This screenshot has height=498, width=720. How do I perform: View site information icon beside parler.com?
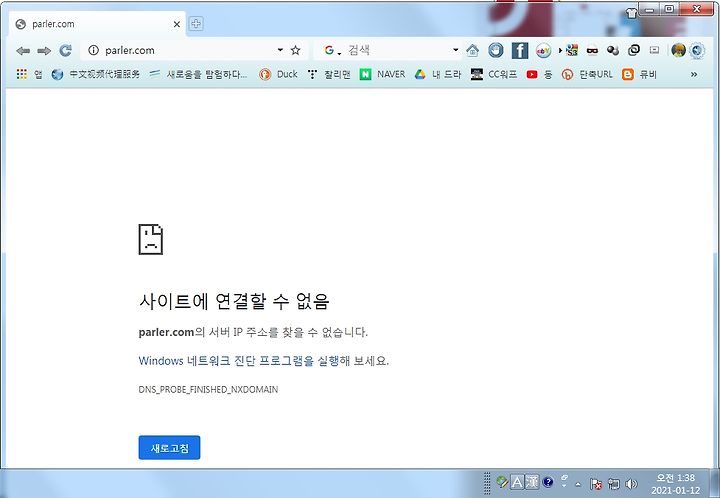click(93, 50)
